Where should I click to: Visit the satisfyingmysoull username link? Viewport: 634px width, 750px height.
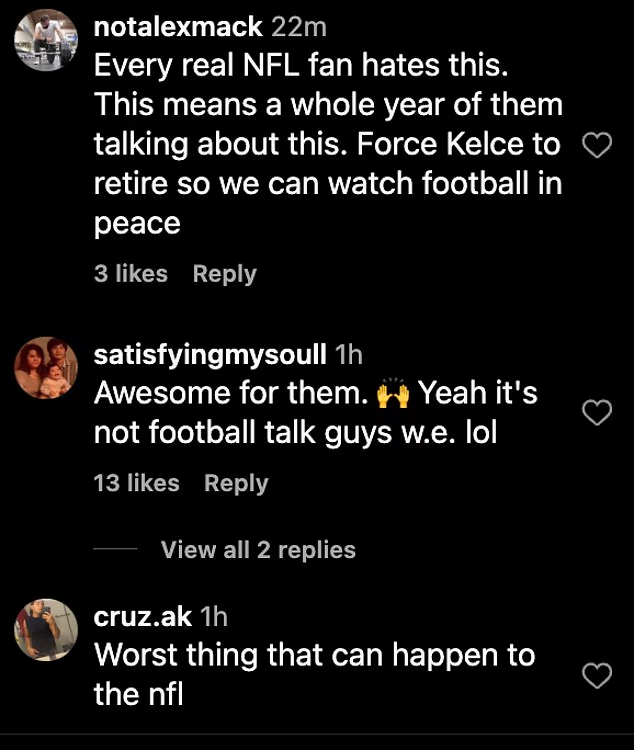pyautogui.click(x=209, y=355)
